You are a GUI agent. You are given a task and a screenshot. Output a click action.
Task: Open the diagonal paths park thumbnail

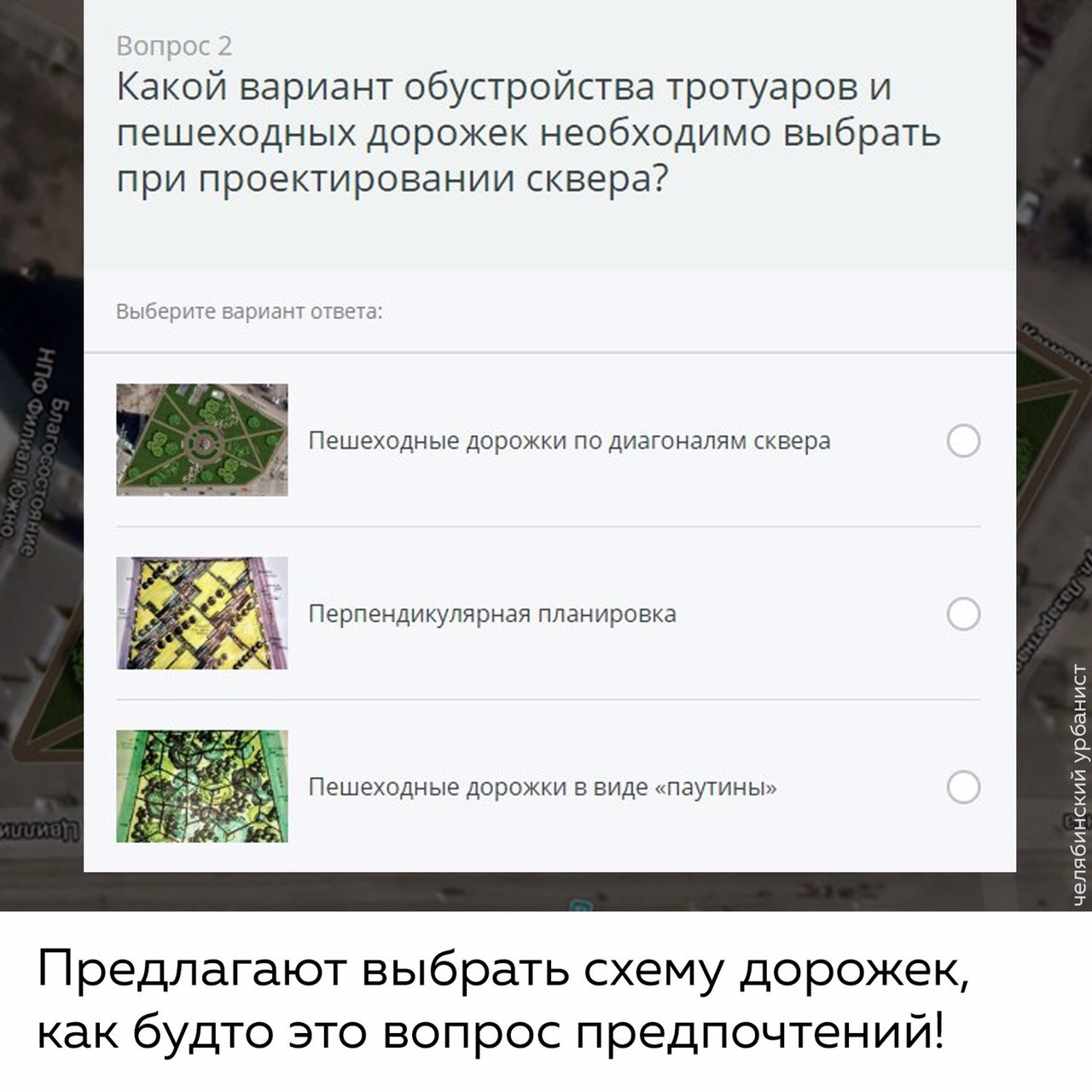[202, 439]
